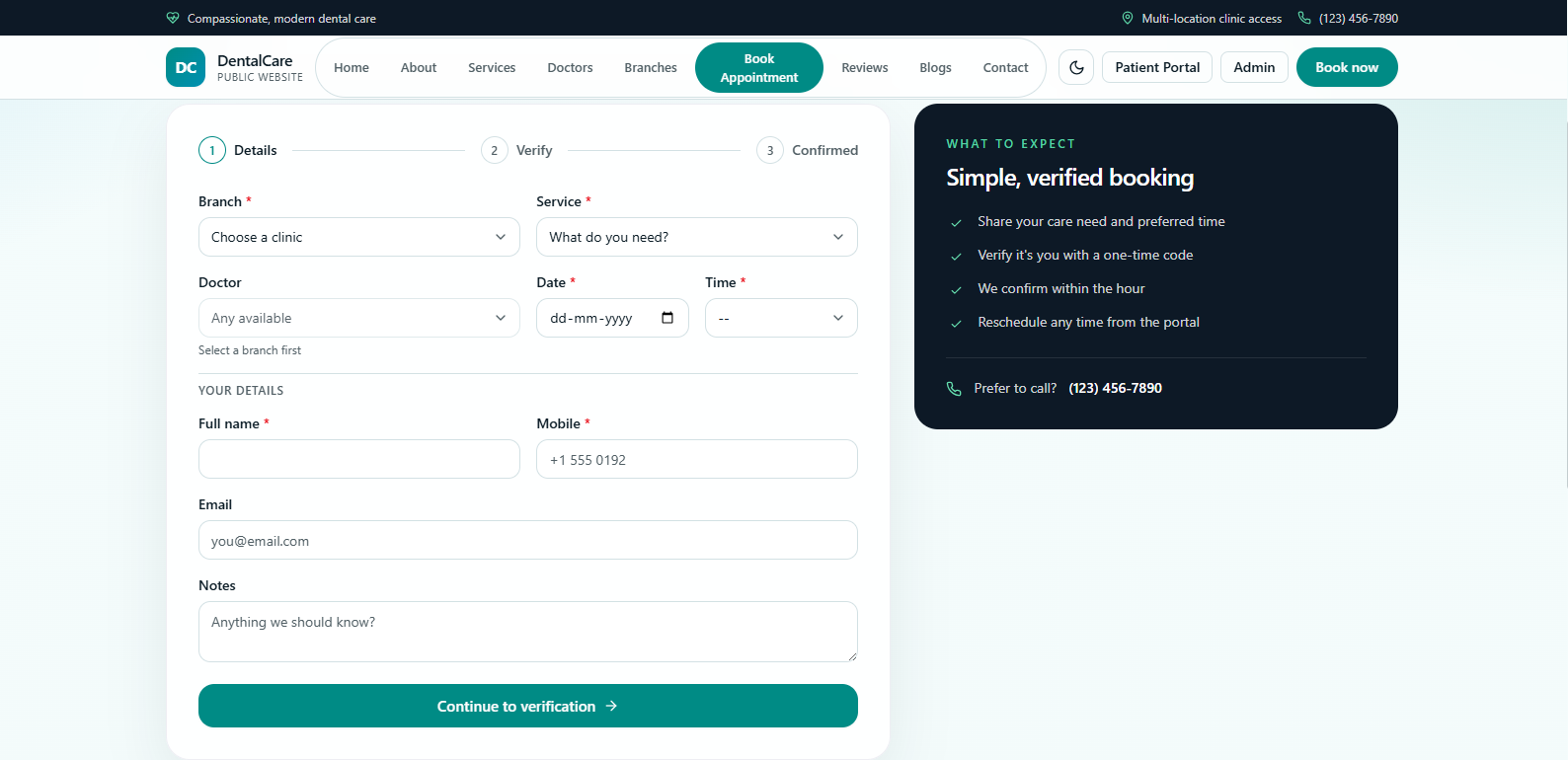Open the Blogs page
This screenshot has height=760, width=1568.
pos(935,67)
